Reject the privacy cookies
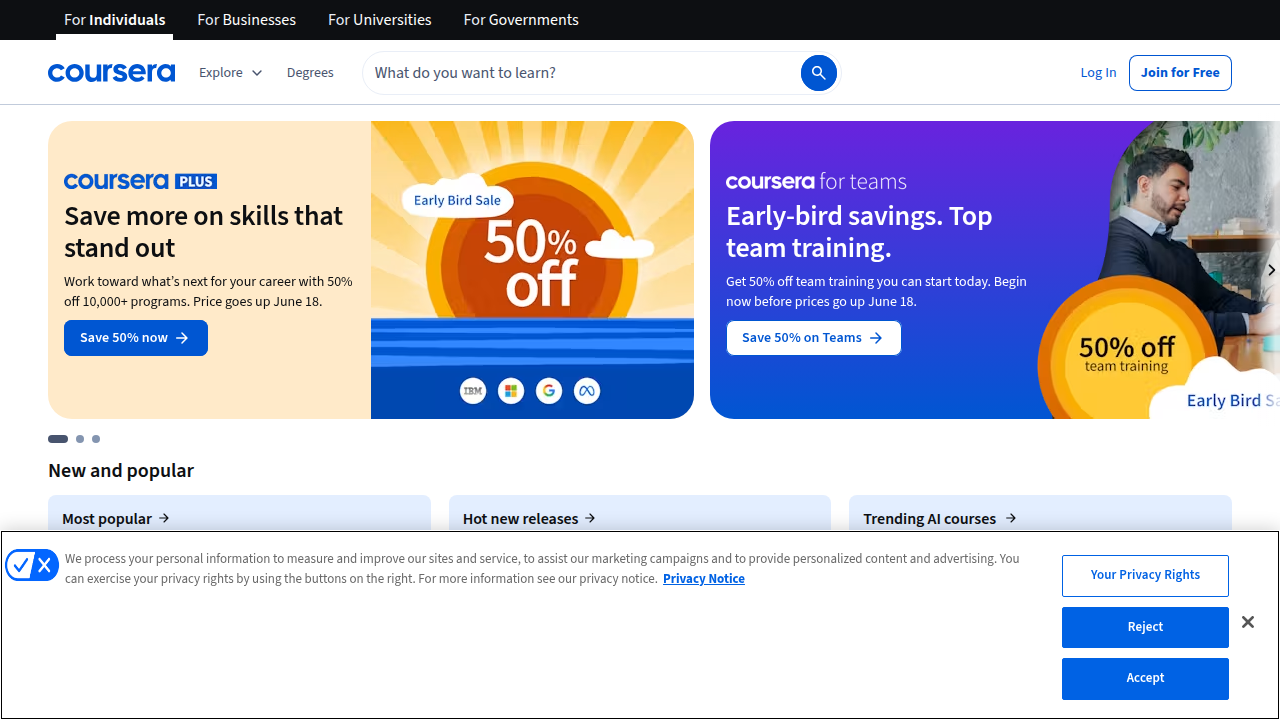 pyautogui.click(x=1145, y=627)
